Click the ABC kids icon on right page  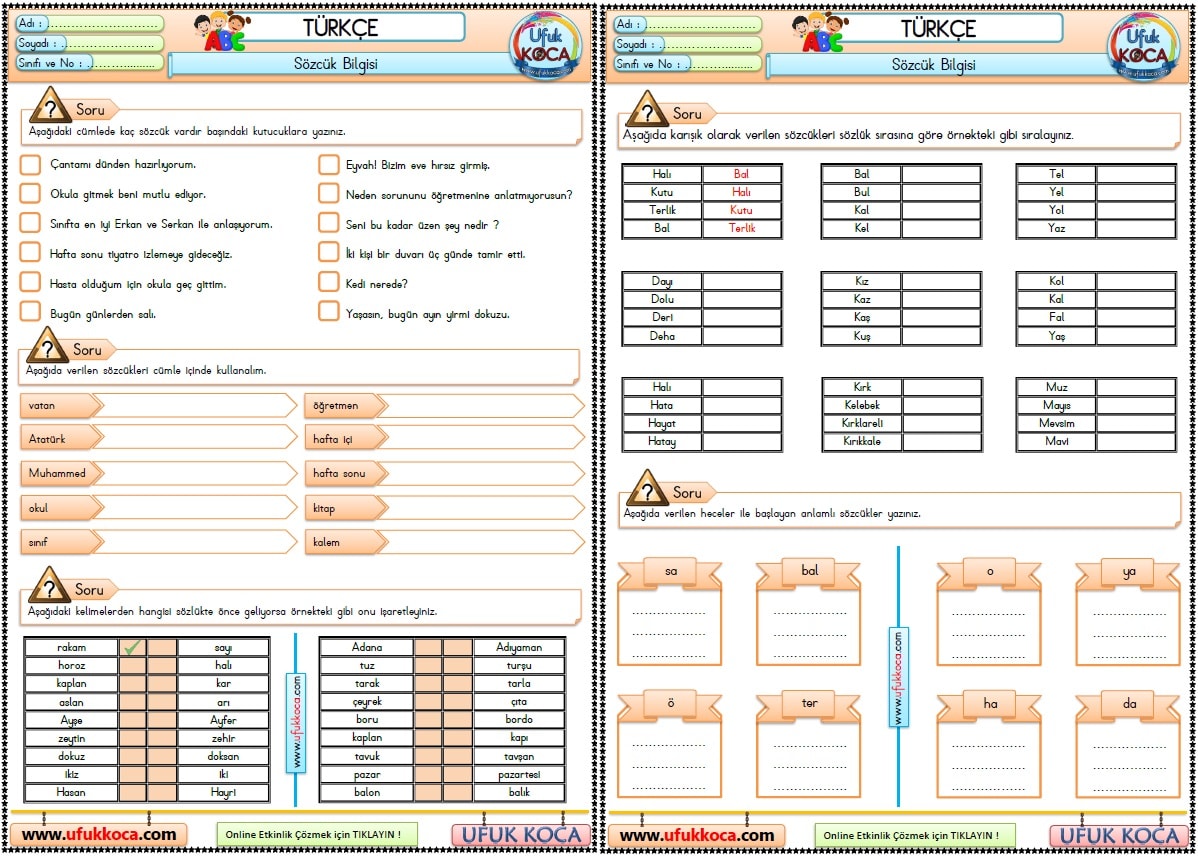pos(821,31)
